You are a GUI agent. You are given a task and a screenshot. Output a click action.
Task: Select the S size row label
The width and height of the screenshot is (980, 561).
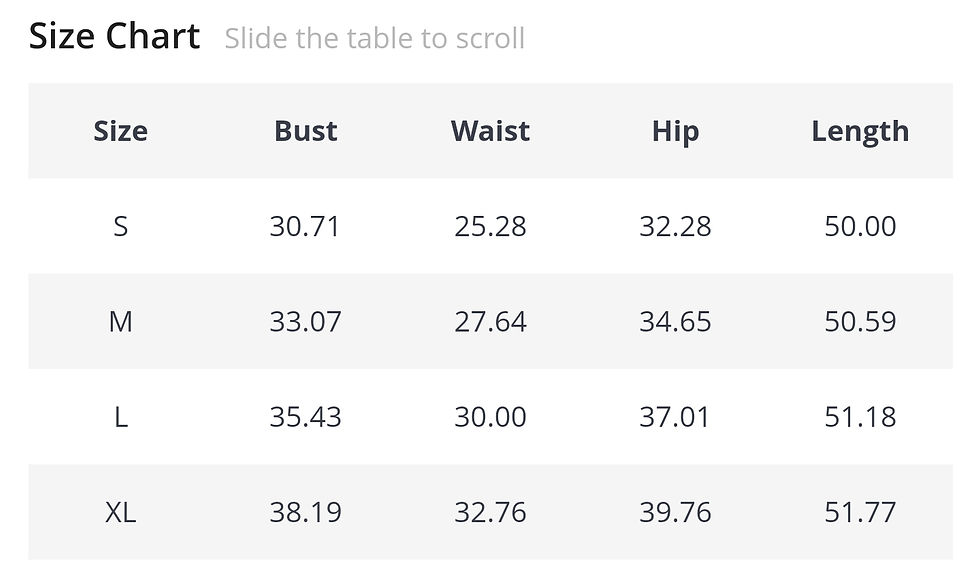click(121, 226)
